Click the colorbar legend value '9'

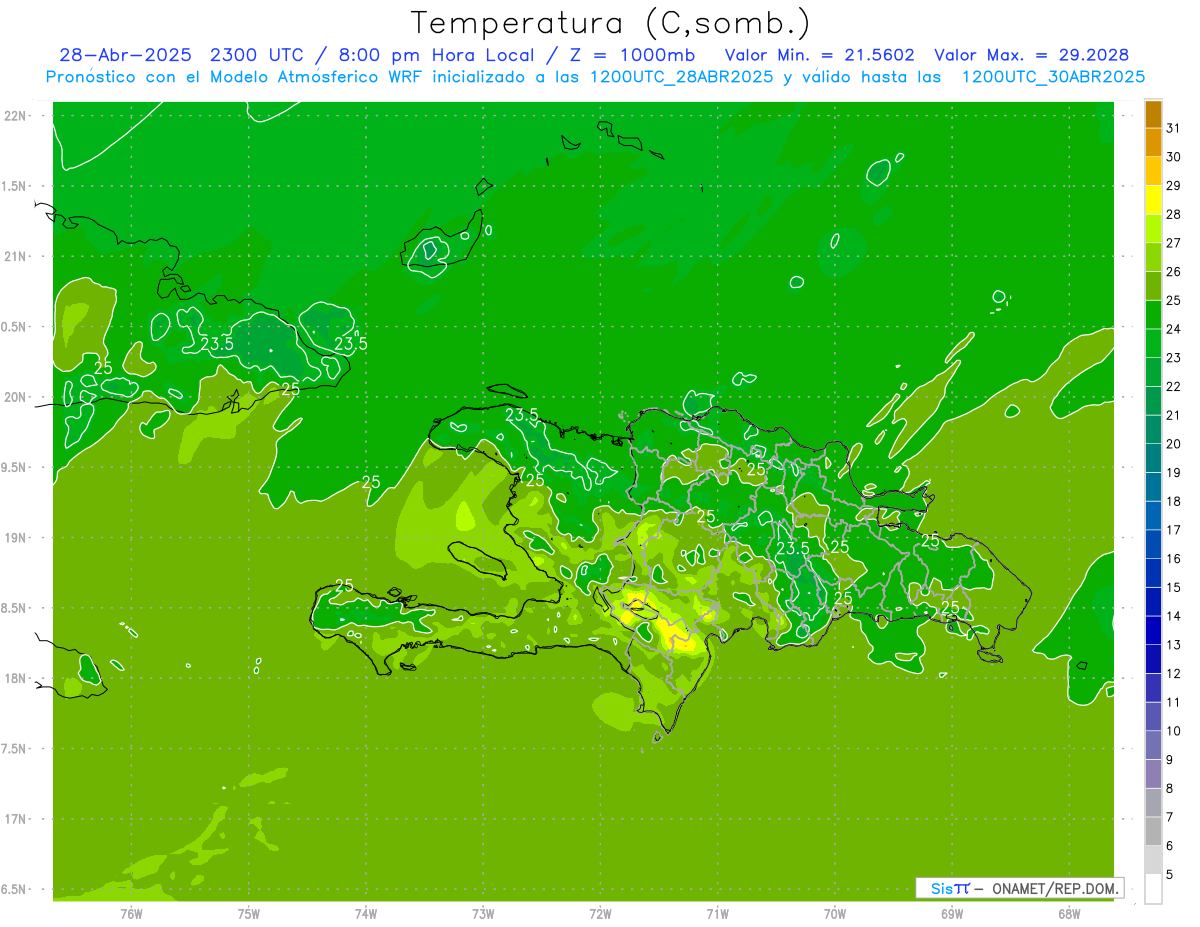click(1170, 760)
